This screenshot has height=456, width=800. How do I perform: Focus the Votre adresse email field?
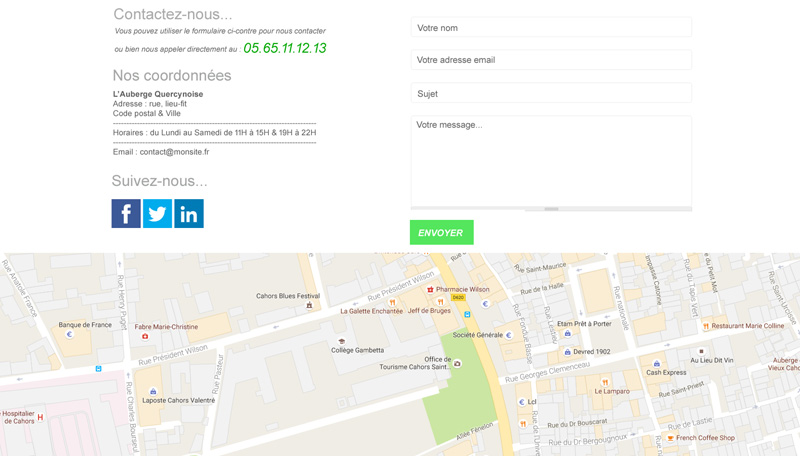click(551, 60)
